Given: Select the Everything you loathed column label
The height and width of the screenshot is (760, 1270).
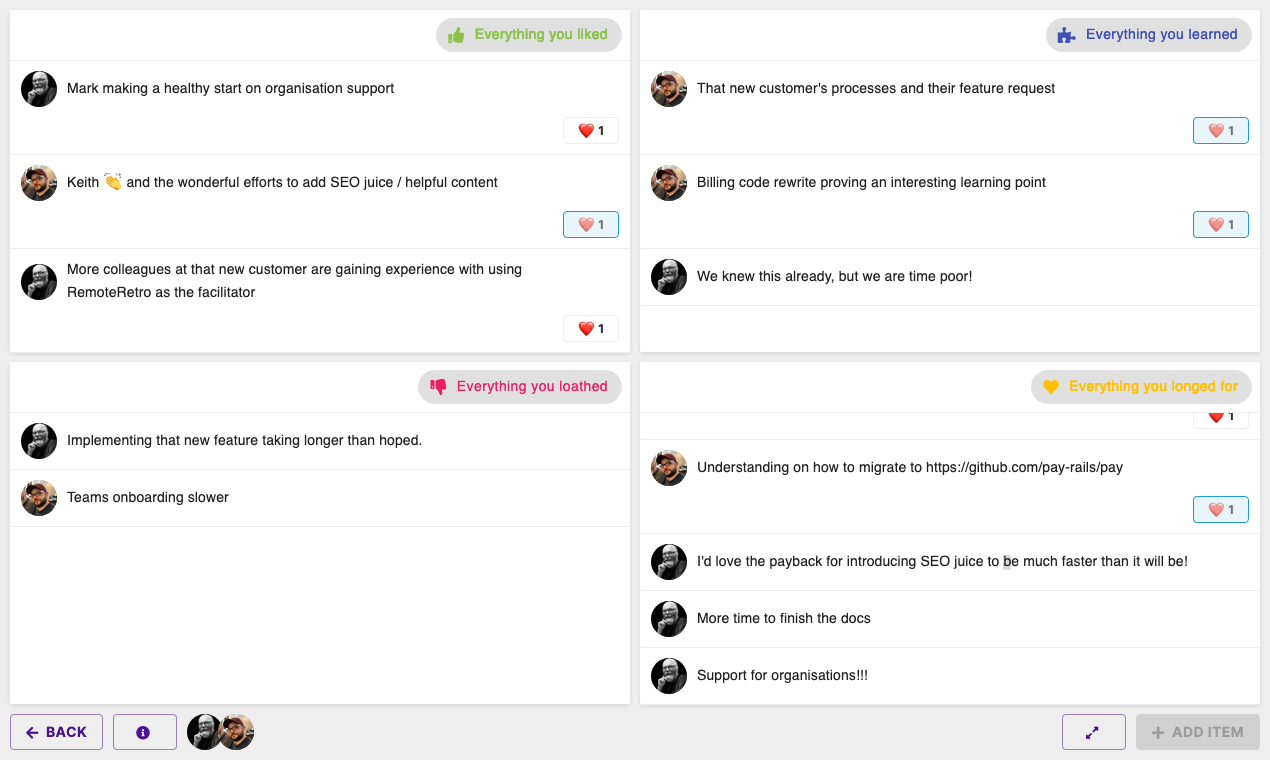Looking at the screenshot, I should pos(532,387).
